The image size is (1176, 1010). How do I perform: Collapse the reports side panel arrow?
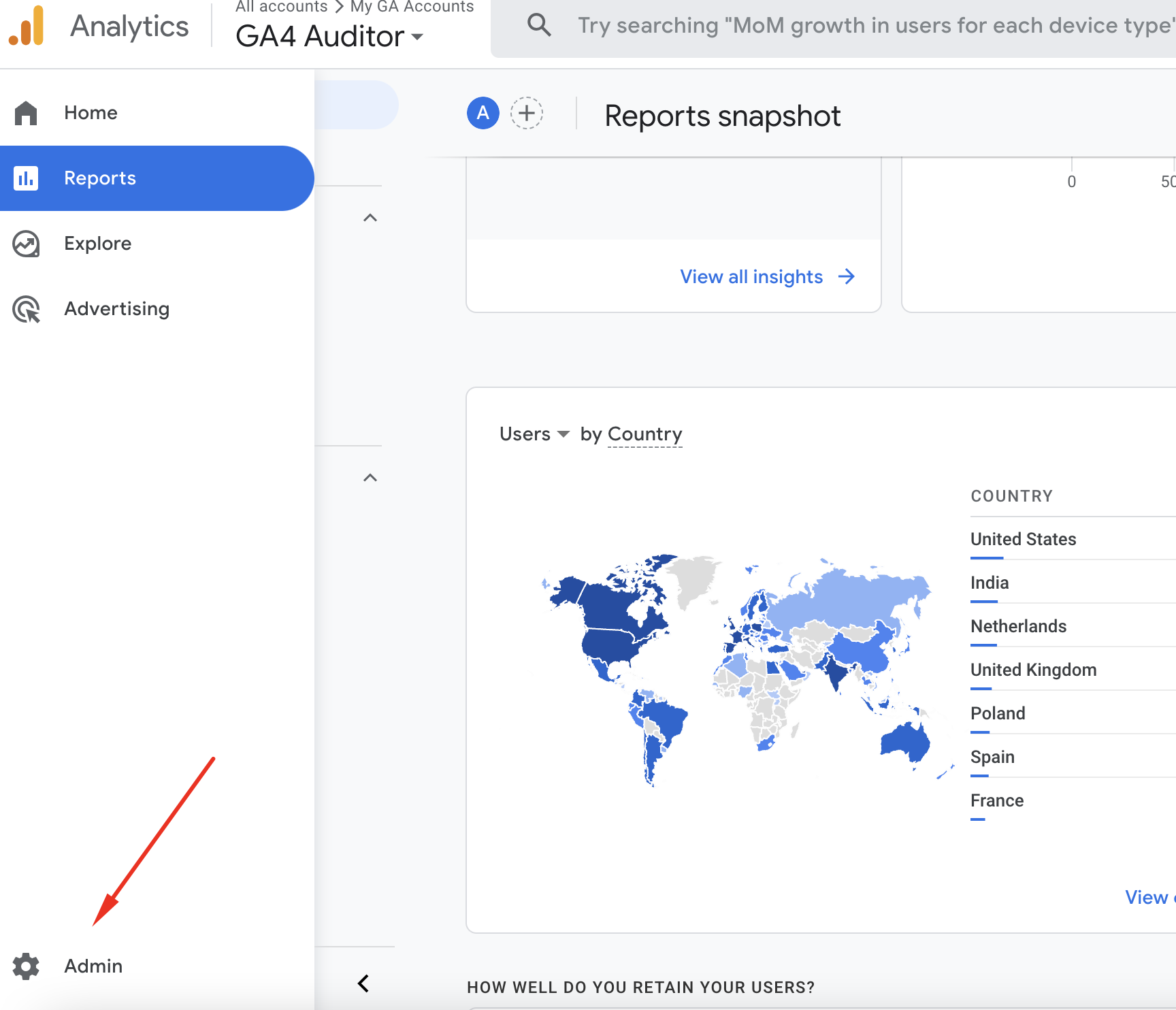click(363, 983)
